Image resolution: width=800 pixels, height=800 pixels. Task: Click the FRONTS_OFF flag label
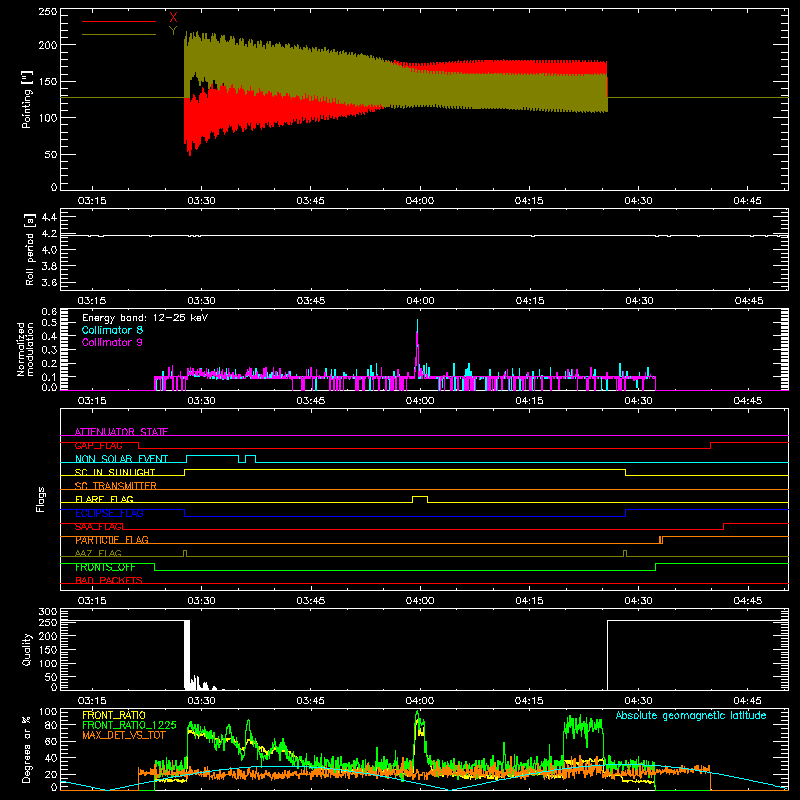click(105, 567)
